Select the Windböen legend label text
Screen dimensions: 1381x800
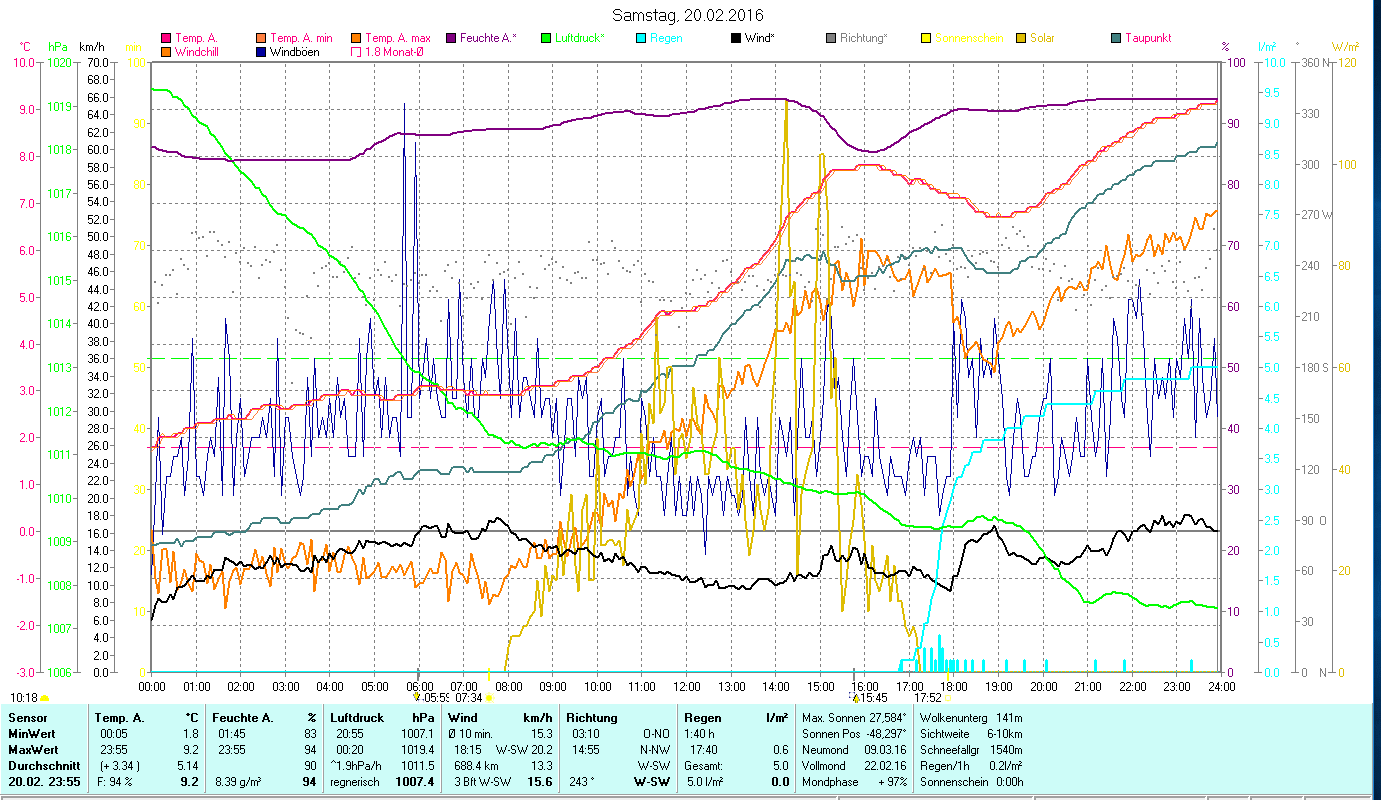click(295, 51)
